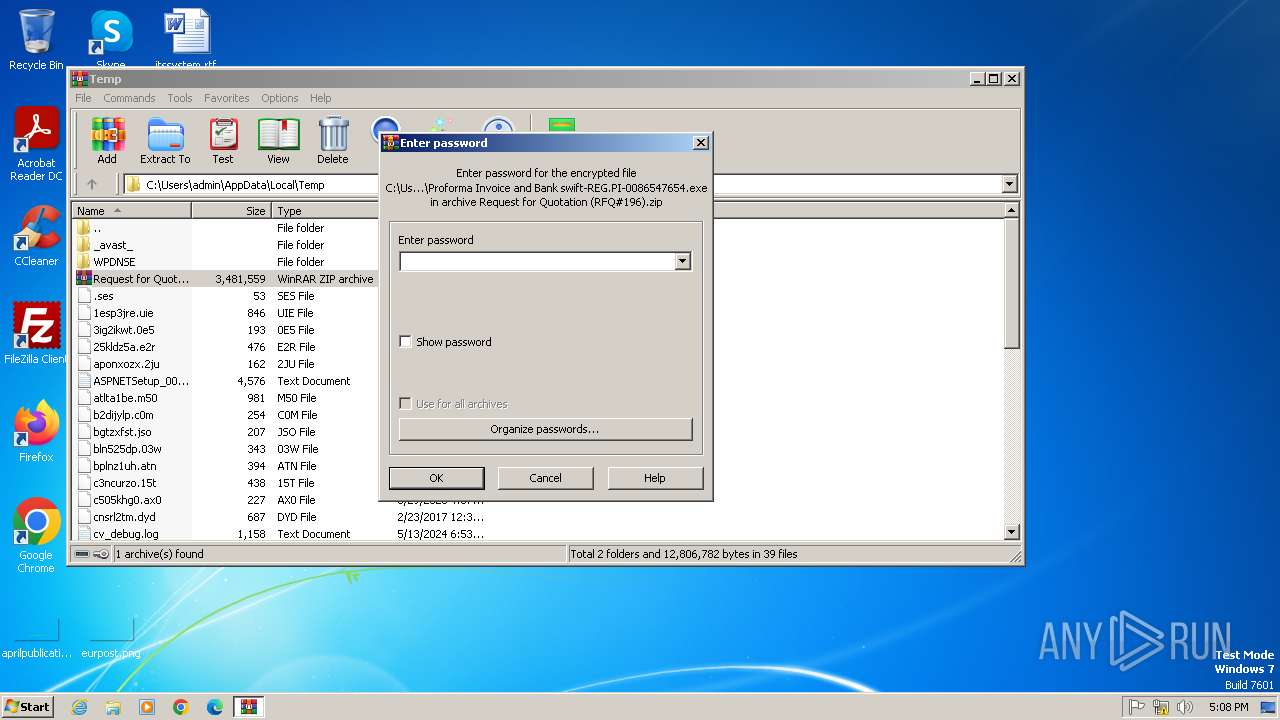Click Help in the password dialog

click(x=655, y=478)
